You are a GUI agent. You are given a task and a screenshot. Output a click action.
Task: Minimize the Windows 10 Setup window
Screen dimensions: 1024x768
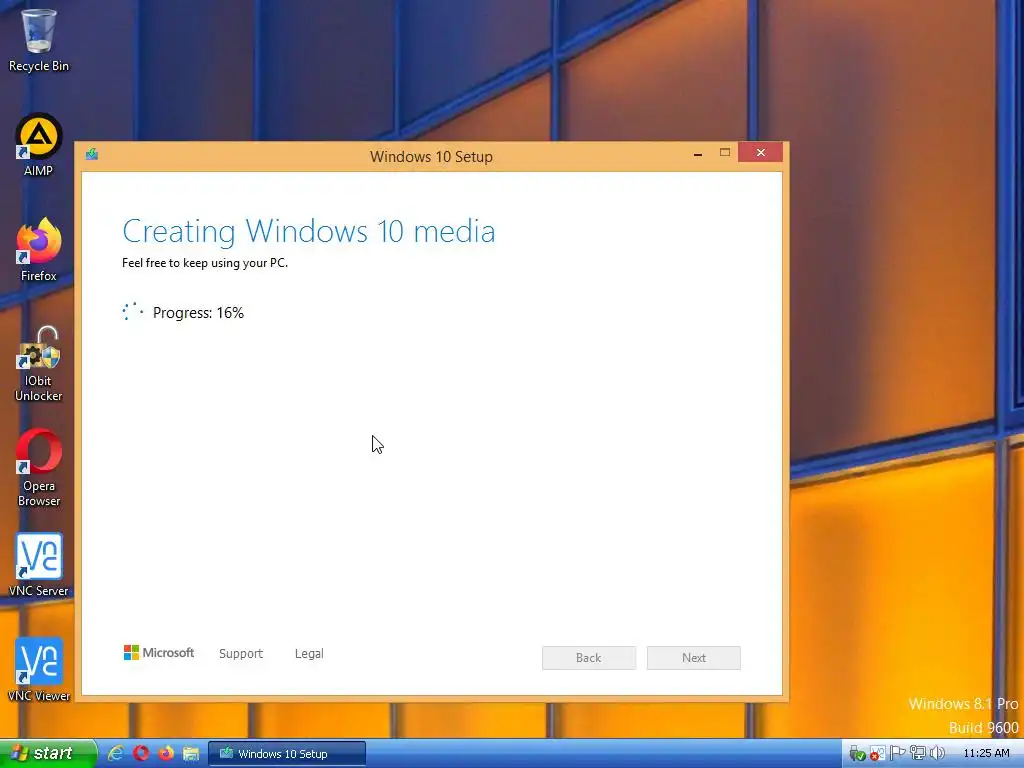click(698, 153)
